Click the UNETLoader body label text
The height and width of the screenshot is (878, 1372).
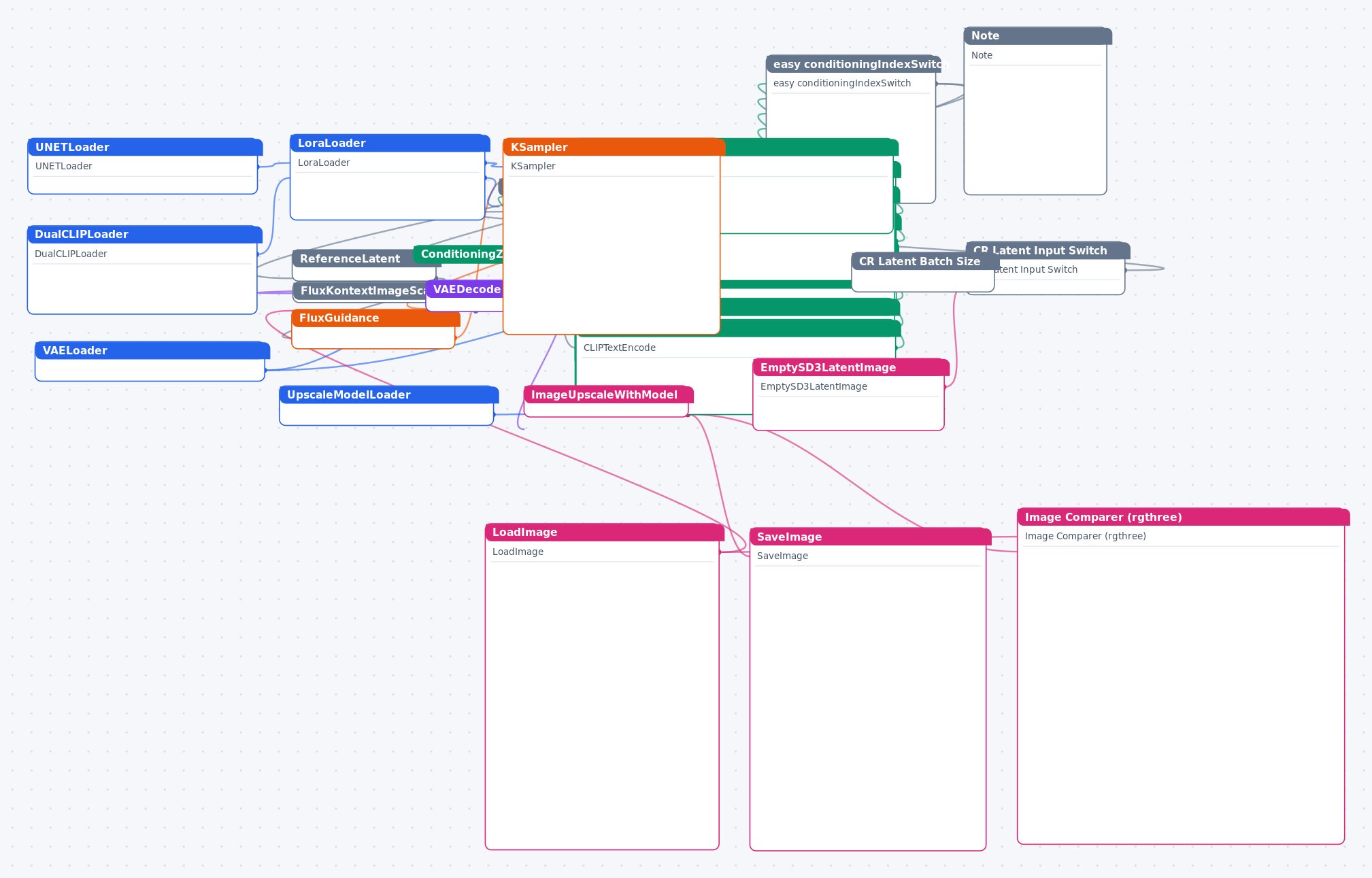(64, 166)
